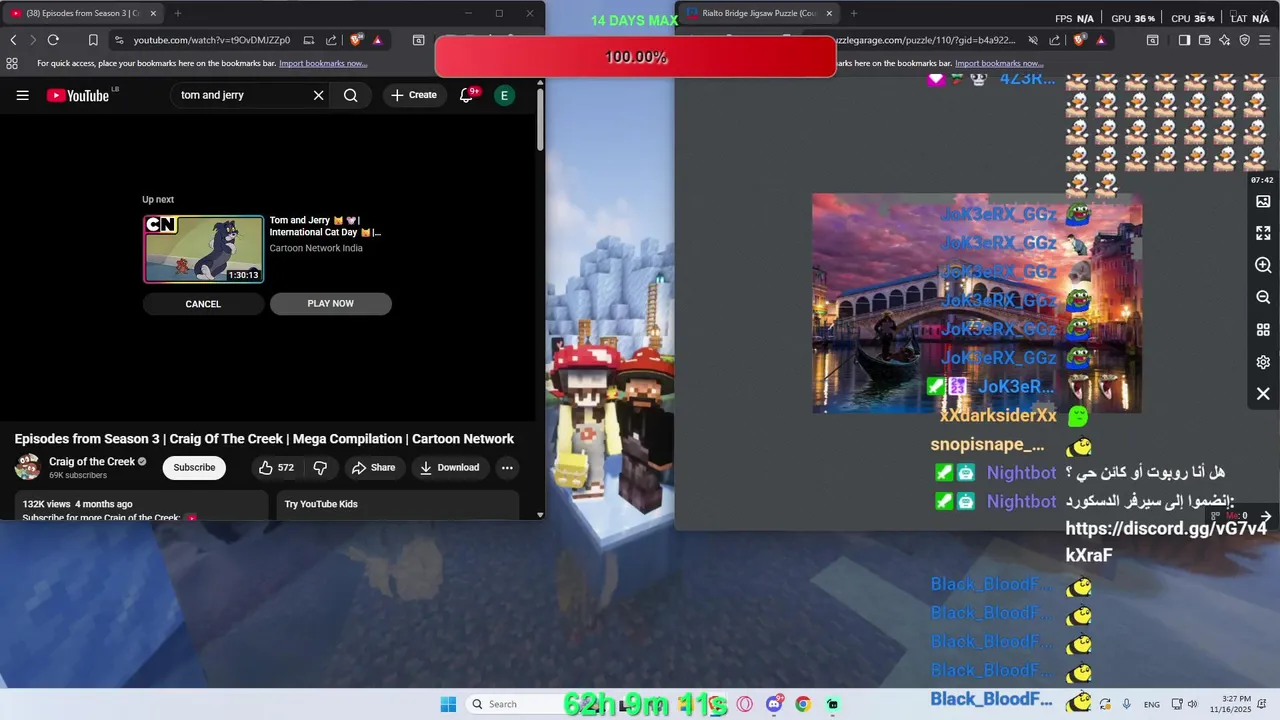The width and height of the screenshot is (1280, 720).
Task: Toggle fullscreen in puzzle sidebar
Action: pyautogui.click(x=1263, y=233)
